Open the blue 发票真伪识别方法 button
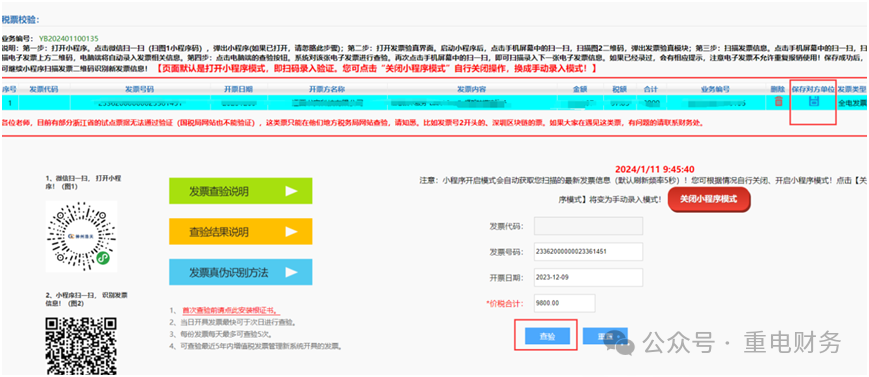The image size is (869, 377). pyautogui.click(x=241, y=272)
